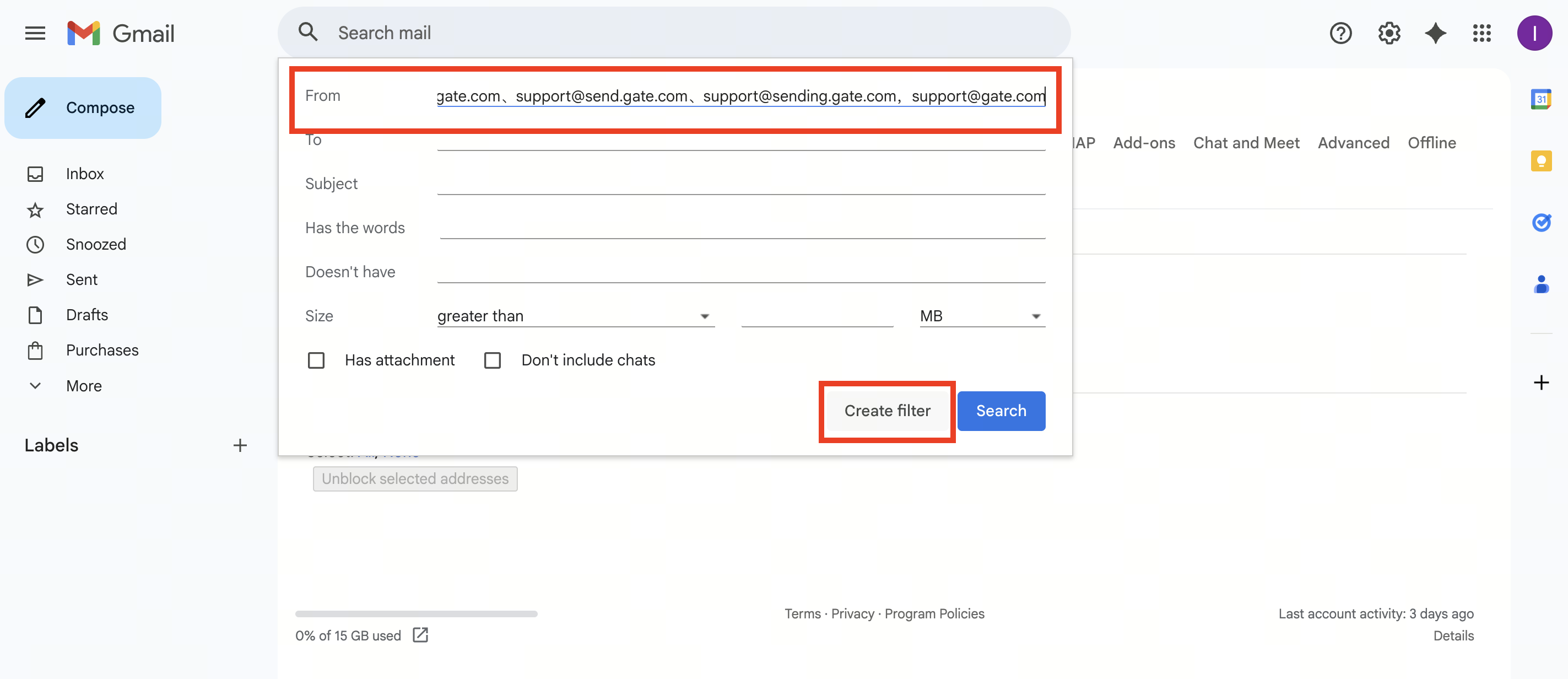Click the storage usage progress bar

(x=417, y=614)
